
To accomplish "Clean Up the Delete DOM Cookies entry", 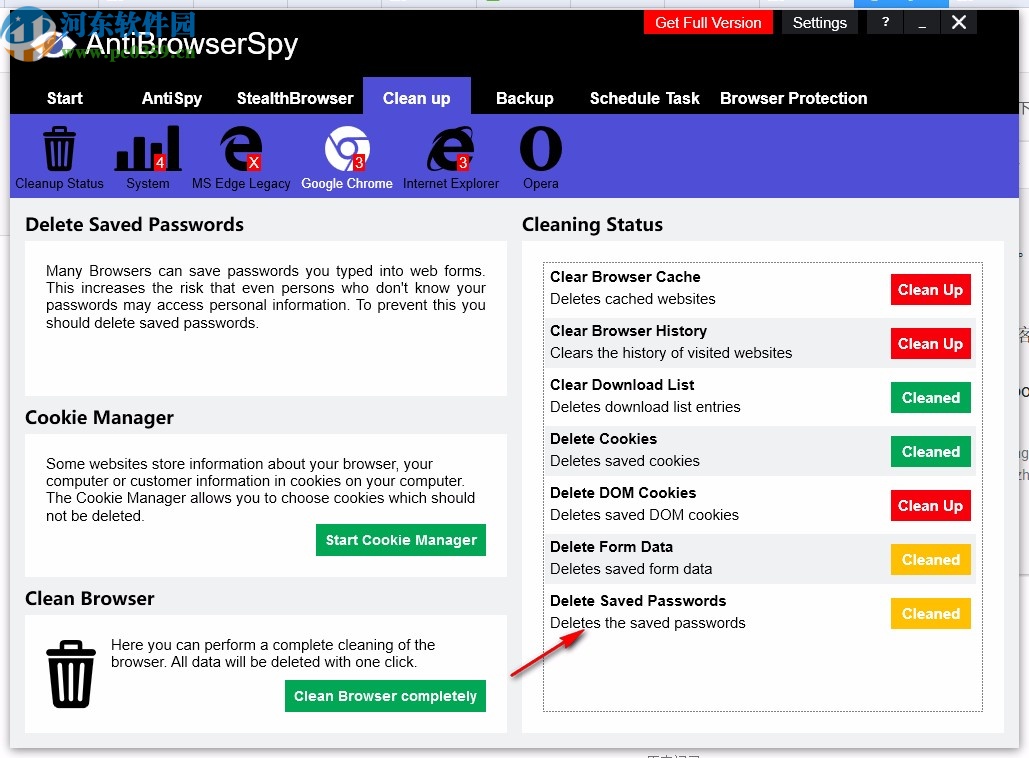I will pyautogui.click(x=930, y=505).
